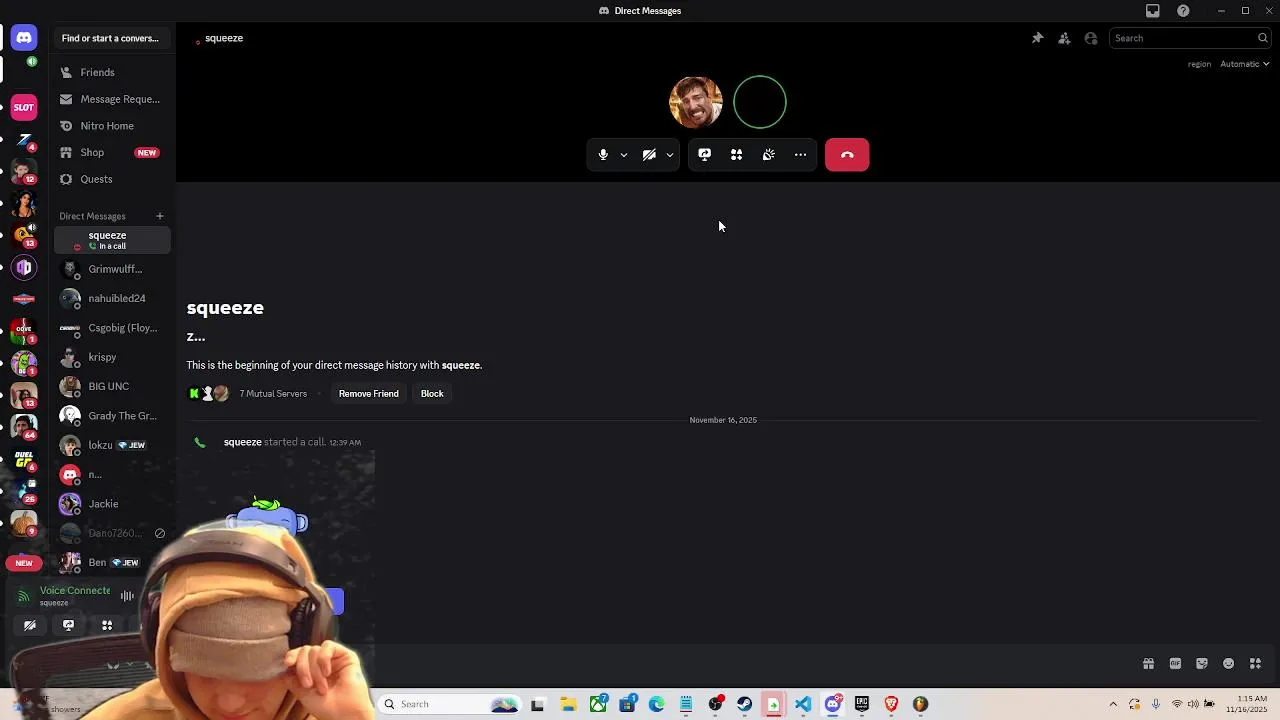Start an activity in the call
This screenshot has height=720, width=1280.
(736, 155)
